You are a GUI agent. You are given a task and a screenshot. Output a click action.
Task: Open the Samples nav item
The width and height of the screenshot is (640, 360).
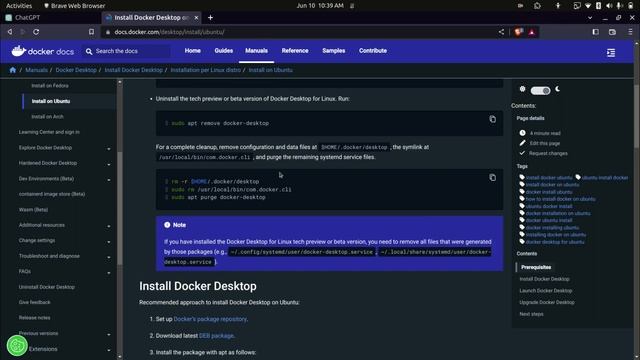click(333, 51)
